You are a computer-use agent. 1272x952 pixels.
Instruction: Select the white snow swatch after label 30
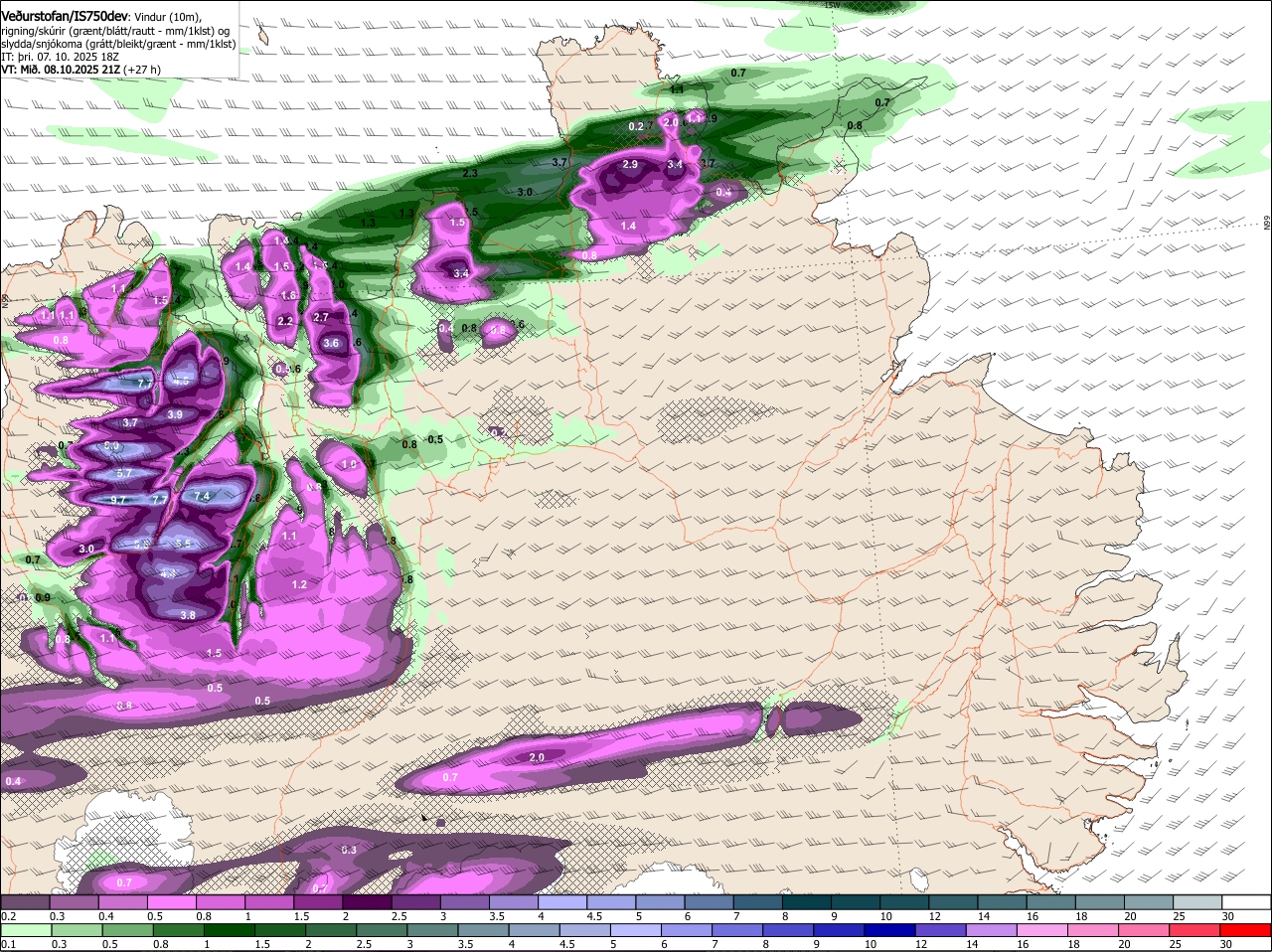[x=1247, y=902]
